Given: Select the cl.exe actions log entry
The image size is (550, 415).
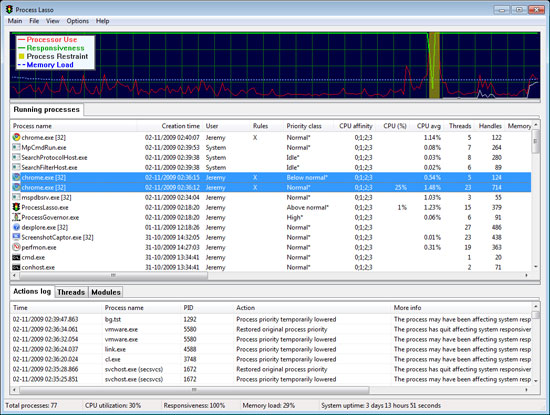Looking at the screenshot, I should click(x=271, y=359).
